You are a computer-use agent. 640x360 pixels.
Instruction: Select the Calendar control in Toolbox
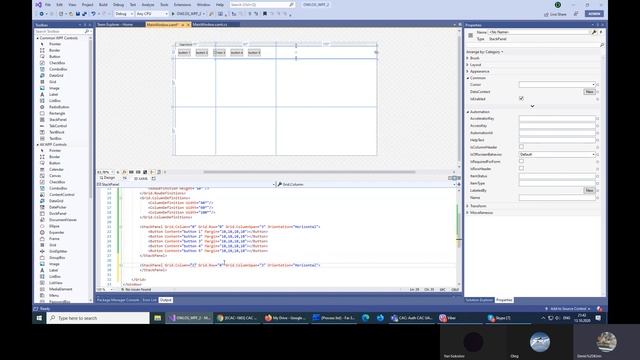pyautogui.click(x=56, y=169)
